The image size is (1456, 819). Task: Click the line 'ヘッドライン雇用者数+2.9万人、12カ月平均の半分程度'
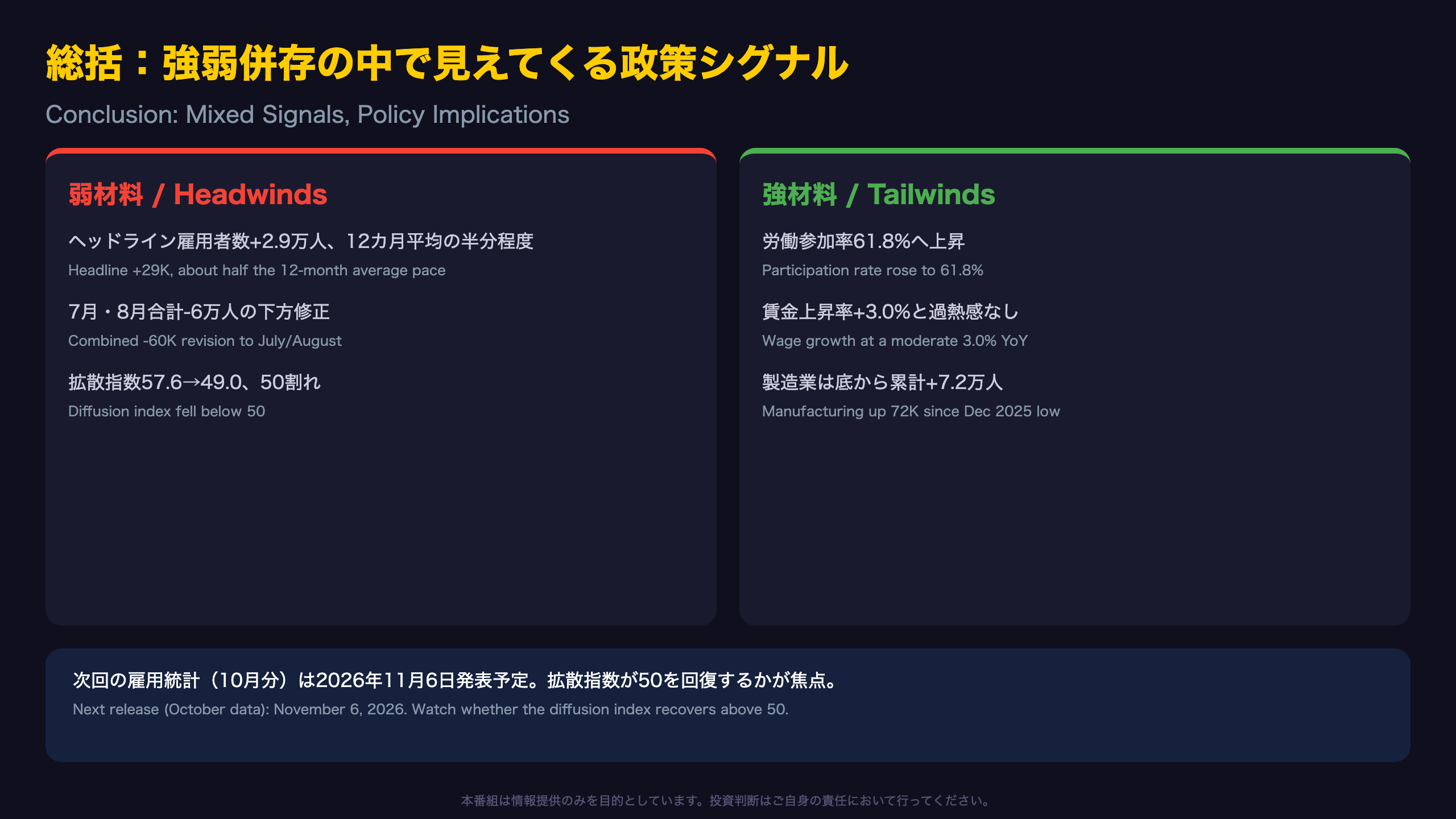[x=301, y=241]
